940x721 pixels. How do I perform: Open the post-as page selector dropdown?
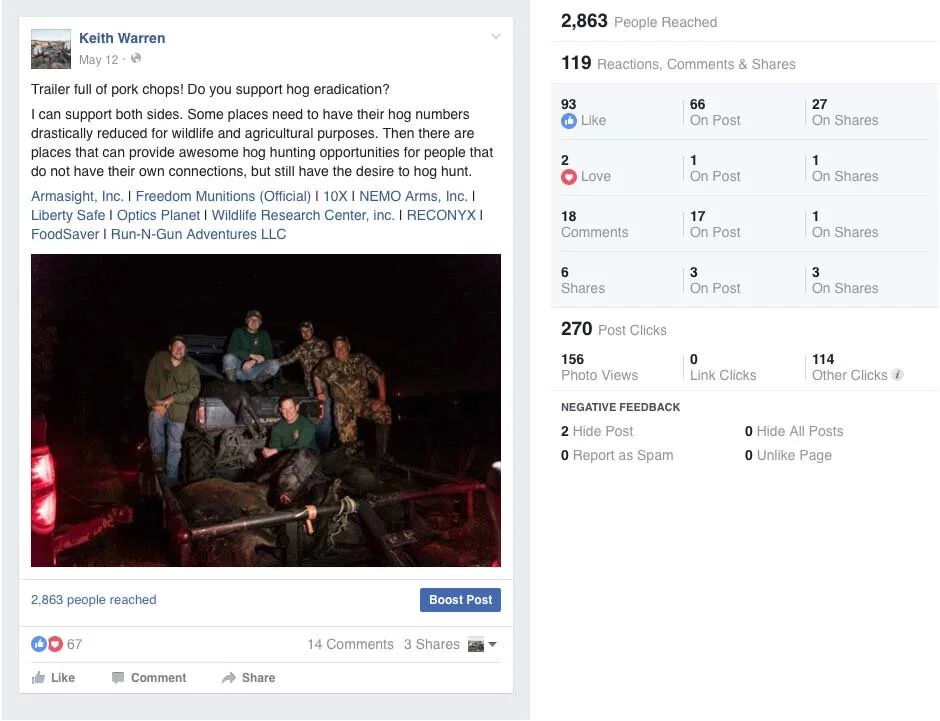point(483,645)
